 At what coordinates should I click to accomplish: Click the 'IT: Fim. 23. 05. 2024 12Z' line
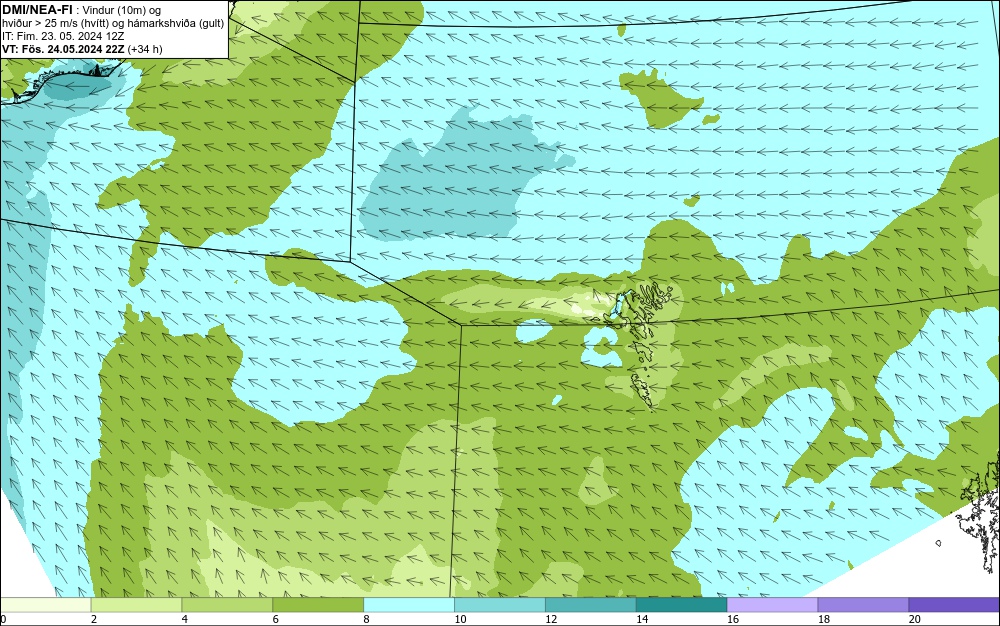[63, 36]
